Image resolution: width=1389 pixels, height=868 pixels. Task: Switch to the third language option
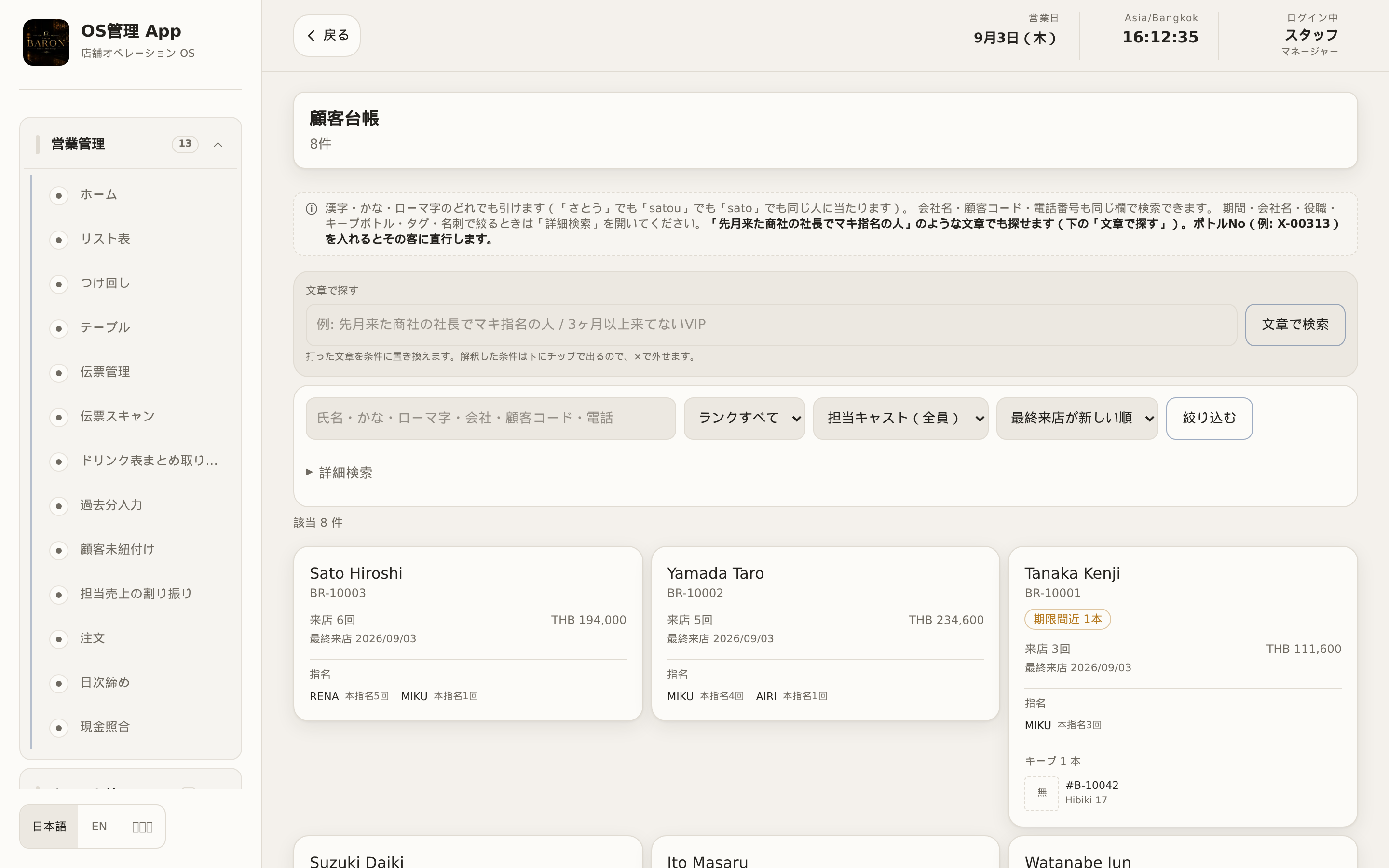tap(142, 827)
